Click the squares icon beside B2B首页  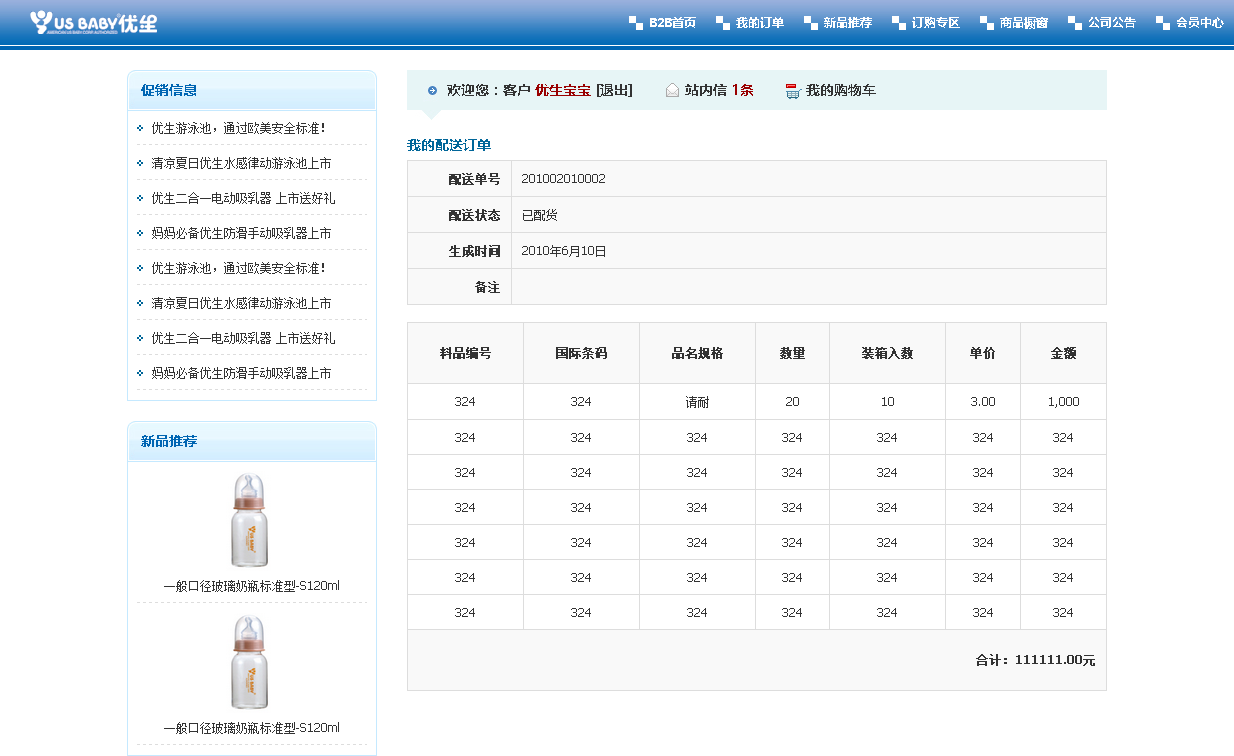coord(636,23)
